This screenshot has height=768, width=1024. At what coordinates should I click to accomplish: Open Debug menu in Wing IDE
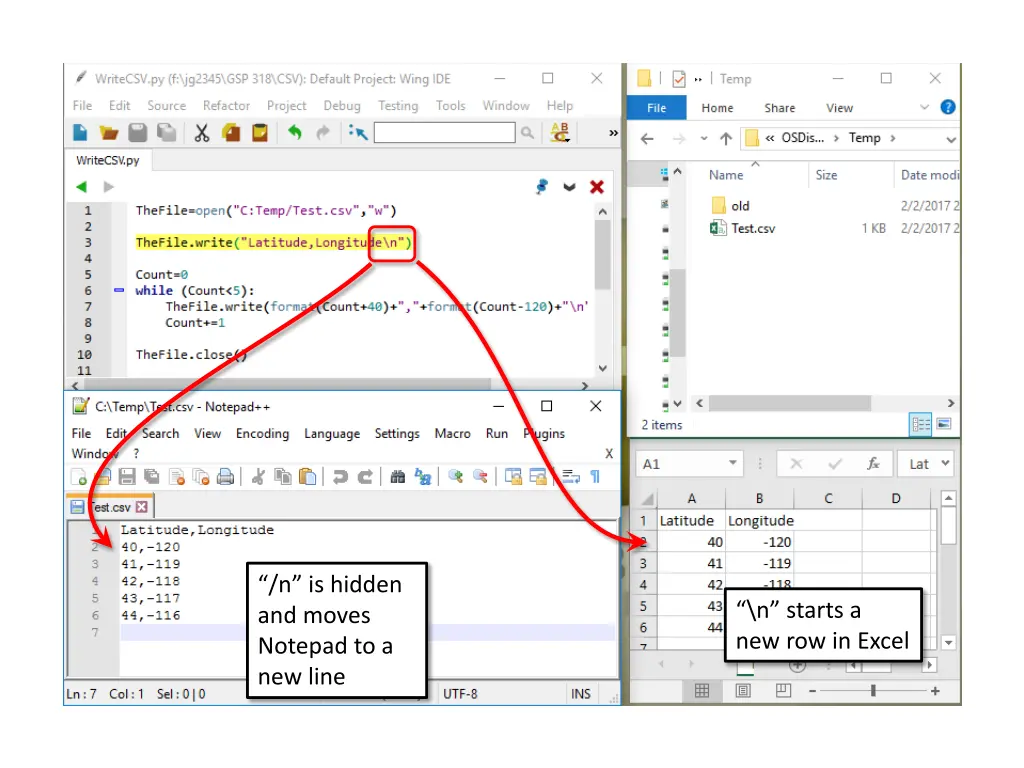(342, 105)
